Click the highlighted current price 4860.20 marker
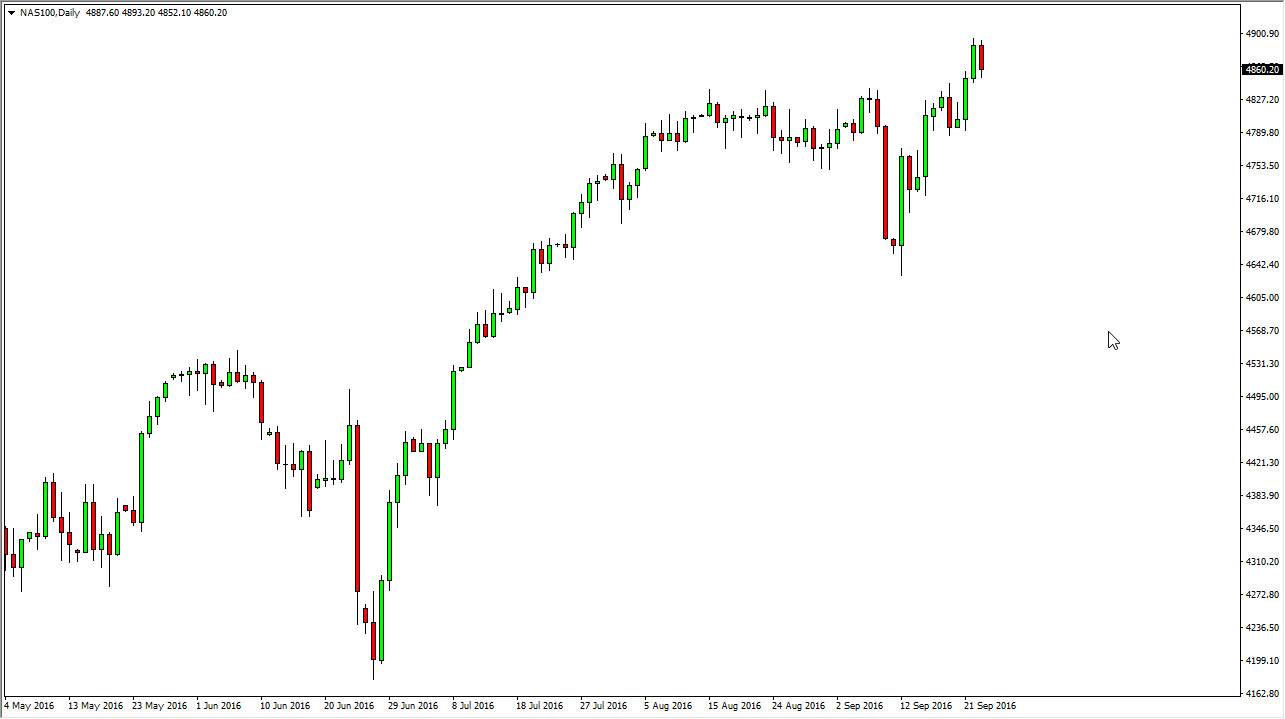This screenshot has height=719, width=1285. 1263,69
